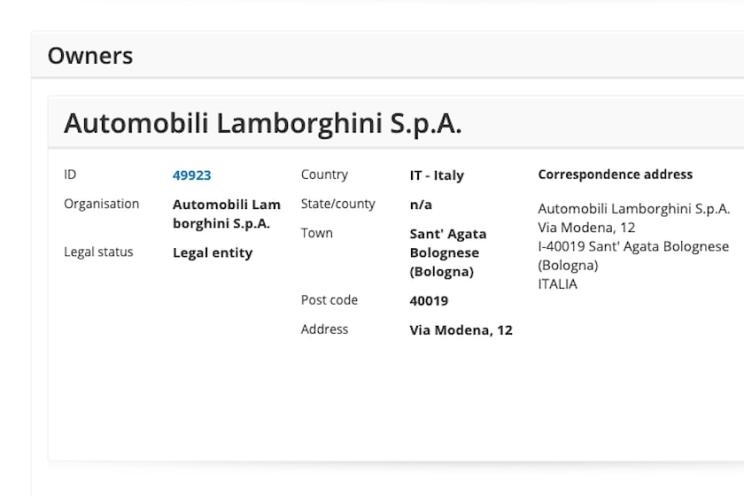Click the Owners section heading

tap(90, 56)
